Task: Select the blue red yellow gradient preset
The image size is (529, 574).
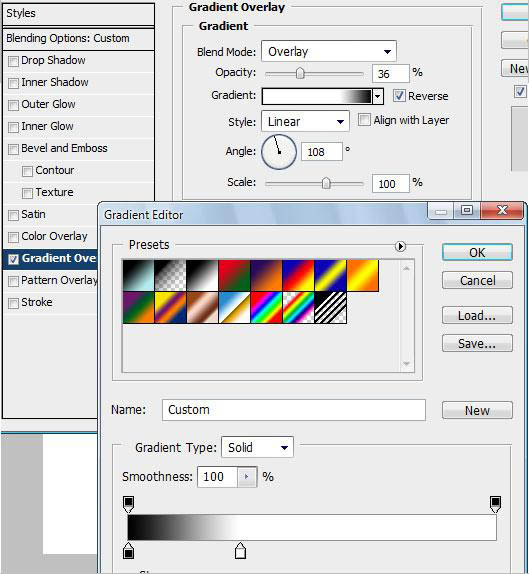Action: tap(298, 276)
